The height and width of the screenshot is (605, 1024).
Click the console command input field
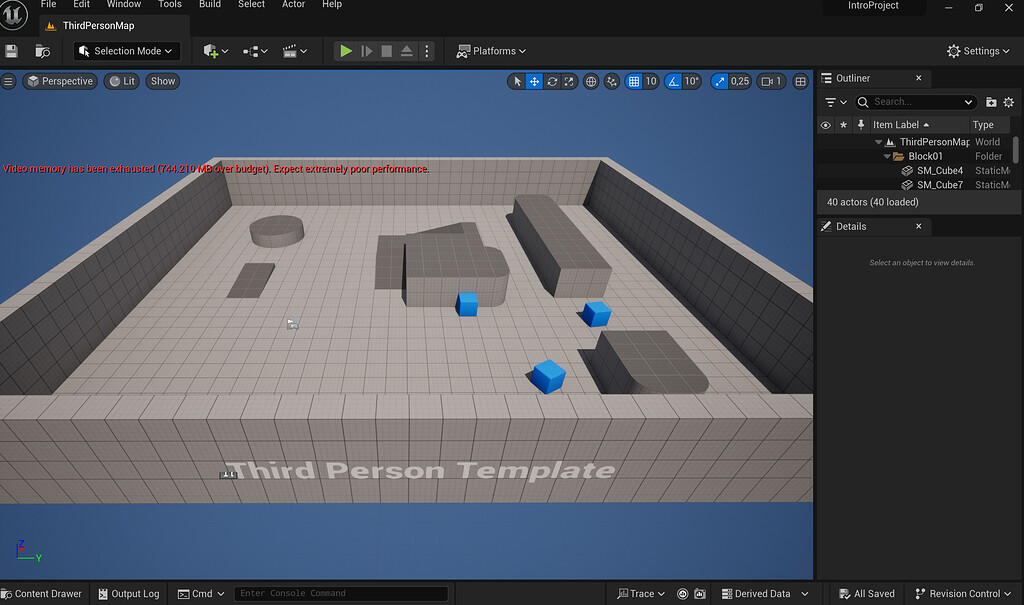tap(340, 593)
